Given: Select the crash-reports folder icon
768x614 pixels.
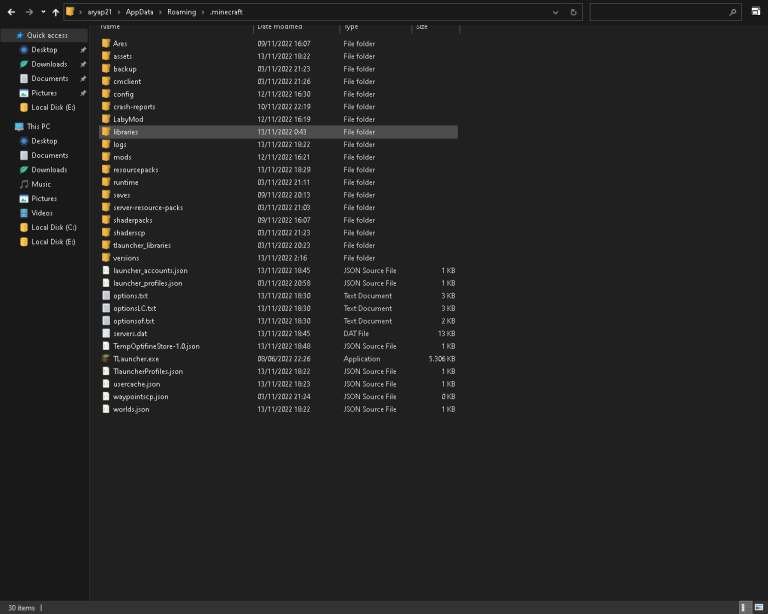Looking at the screenshot, I should 106,106.
